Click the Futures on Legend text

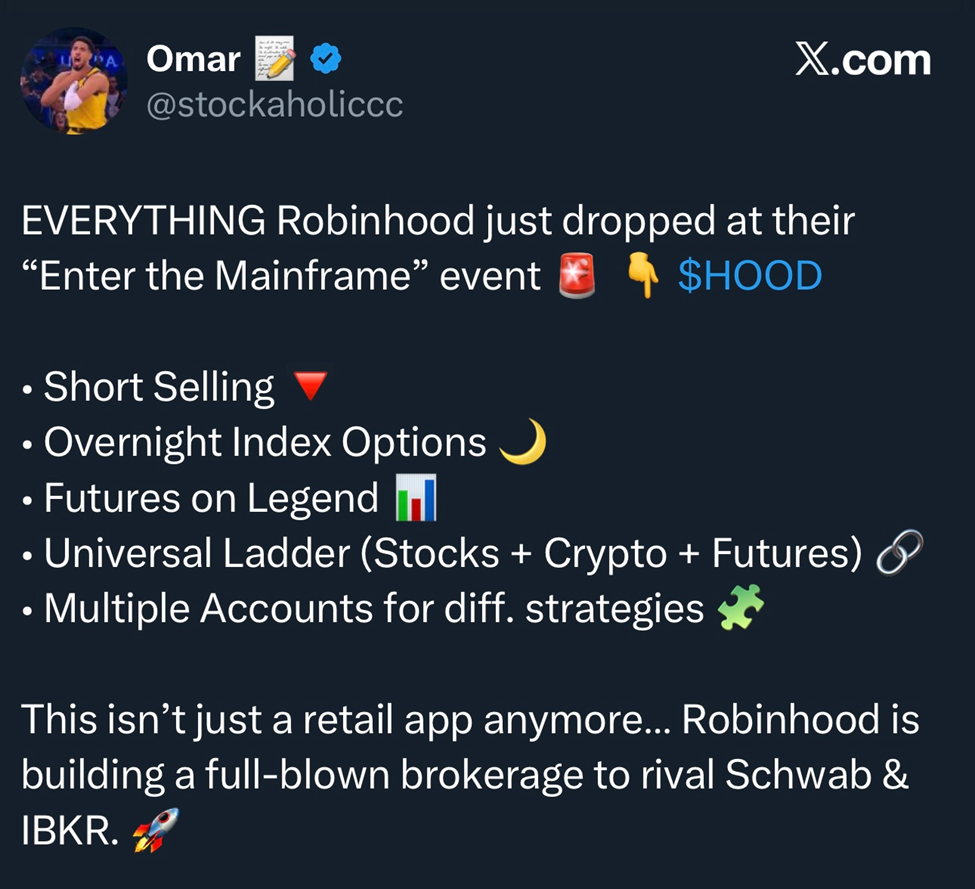(x=211, y=498)
